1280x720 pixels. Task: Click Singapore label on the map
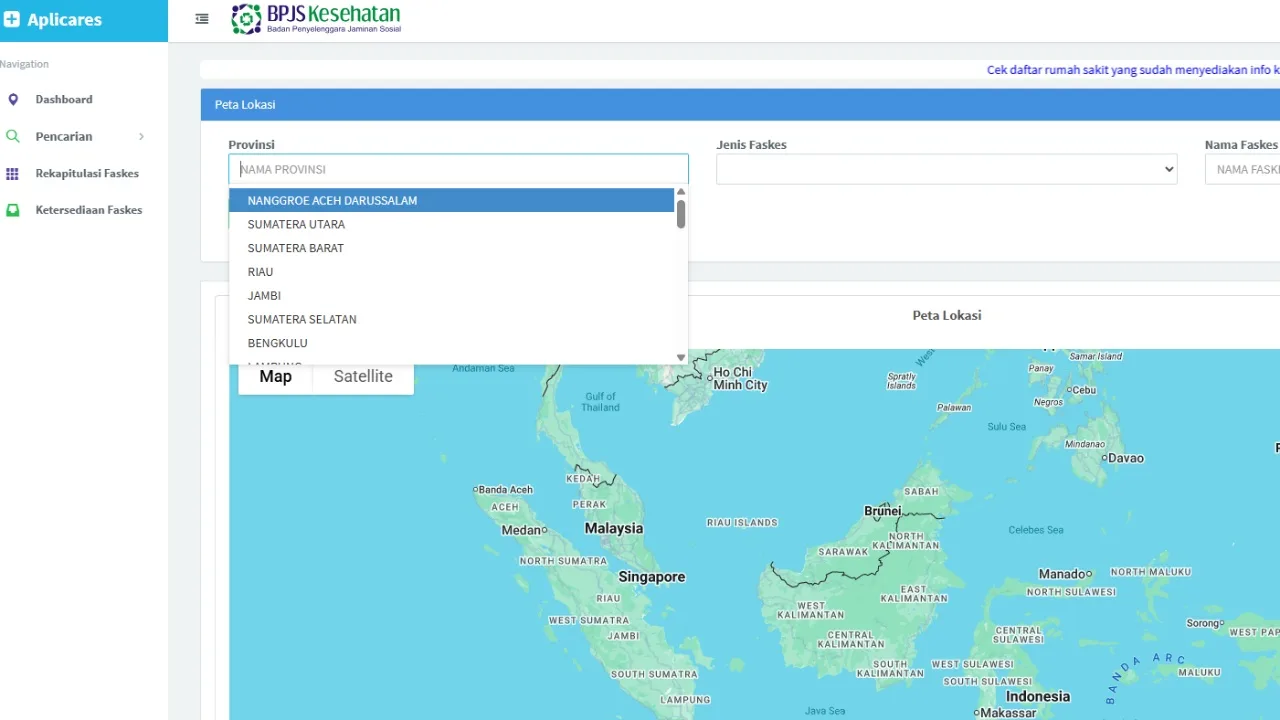tap(652, 577)
